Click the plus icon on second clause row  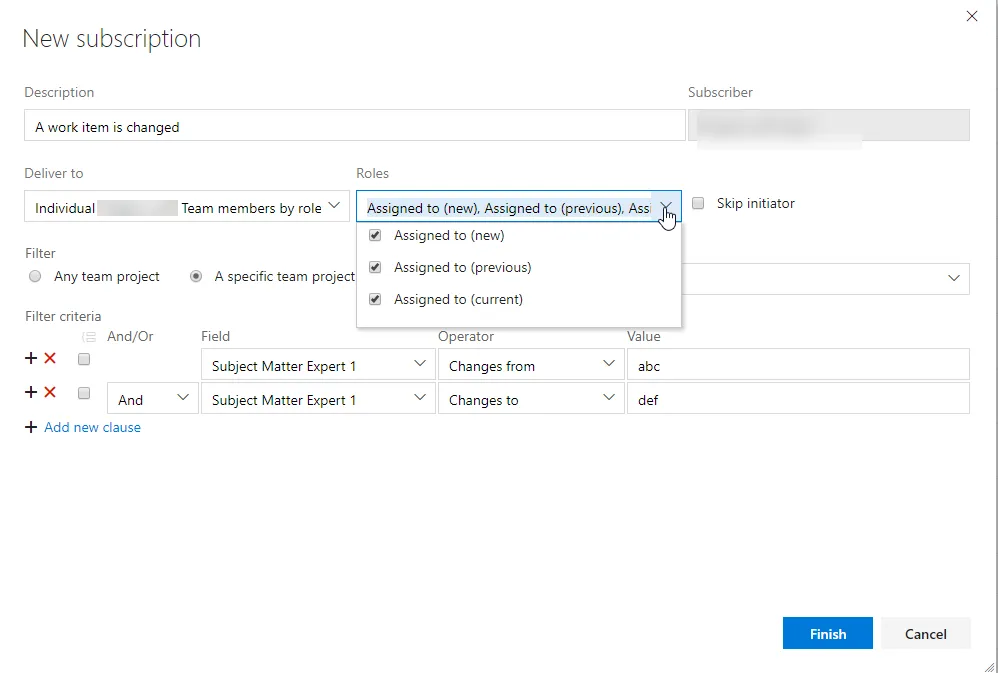[31, 392]
